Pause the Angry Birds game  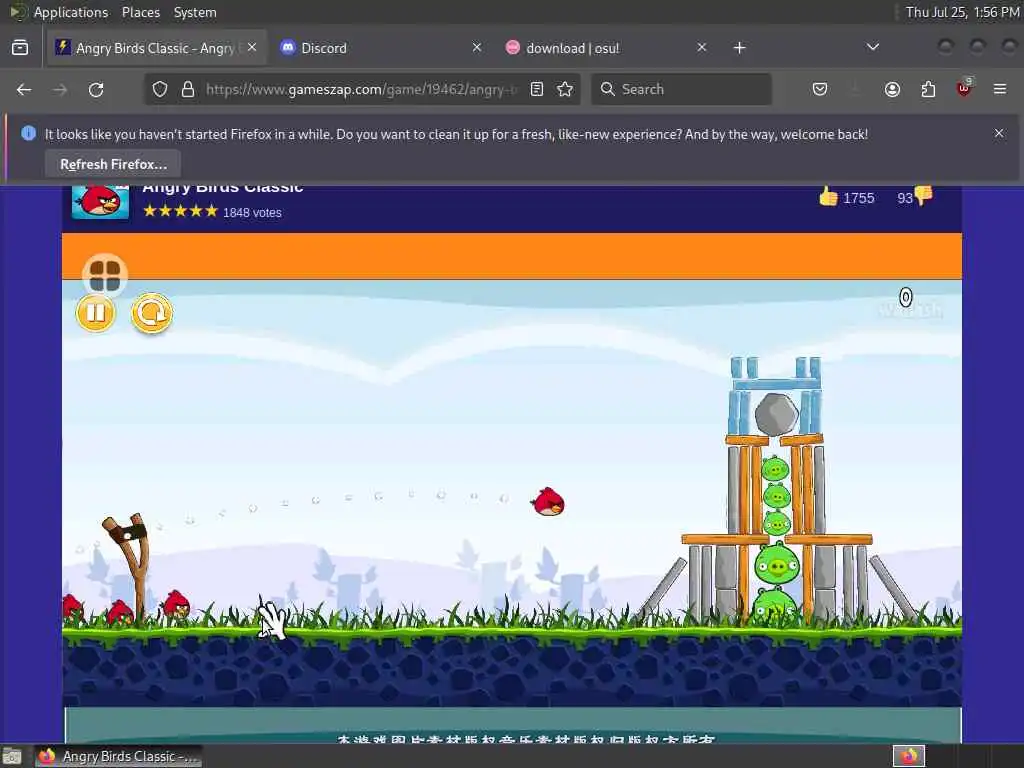pyautogui.click(x=95, y=313)
